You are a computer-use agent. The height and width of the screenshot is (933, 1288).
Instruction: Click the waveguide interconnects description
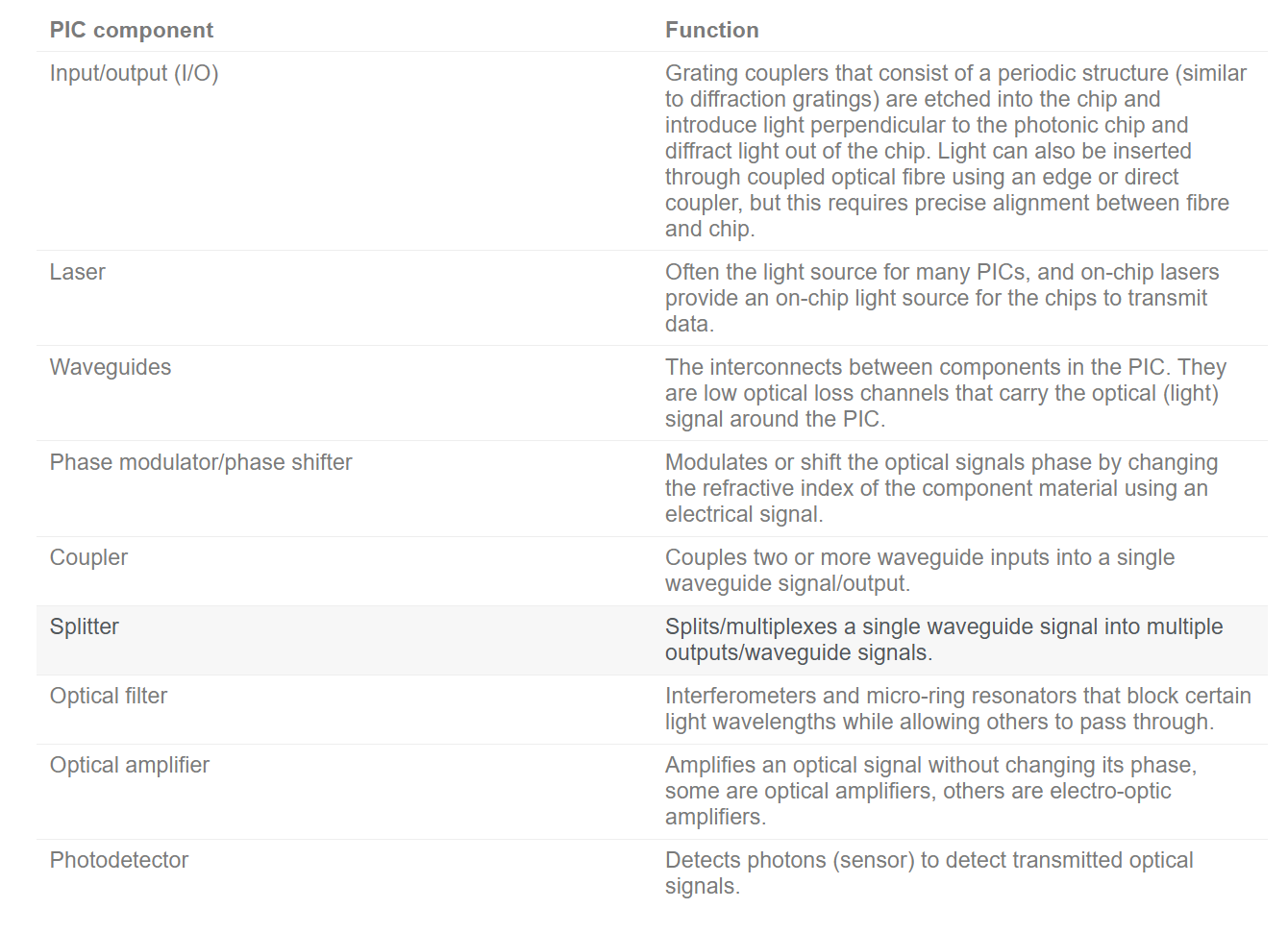point(946,393)
